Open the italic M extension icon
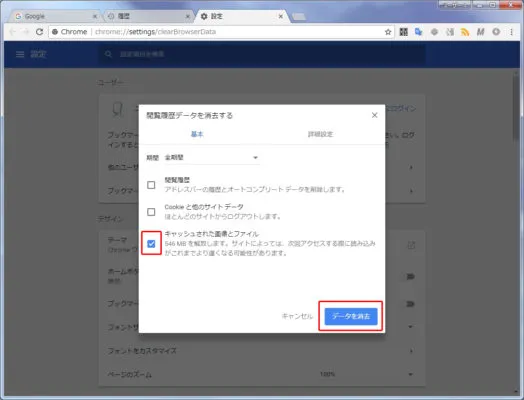Image resolution: width=524 pixels, height=400 pixels. pyautogui.click(x=480, y=32)
